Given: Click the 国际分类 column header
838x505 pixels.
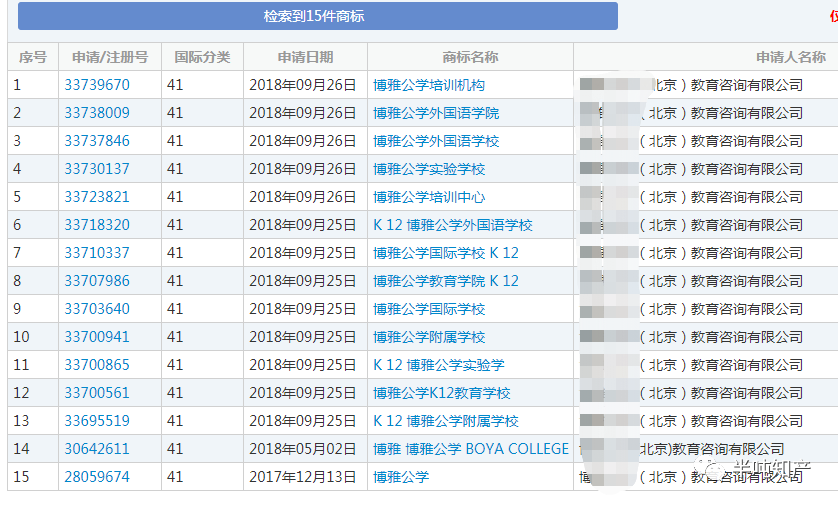Looking at the screenshot, I should point(202,57).
